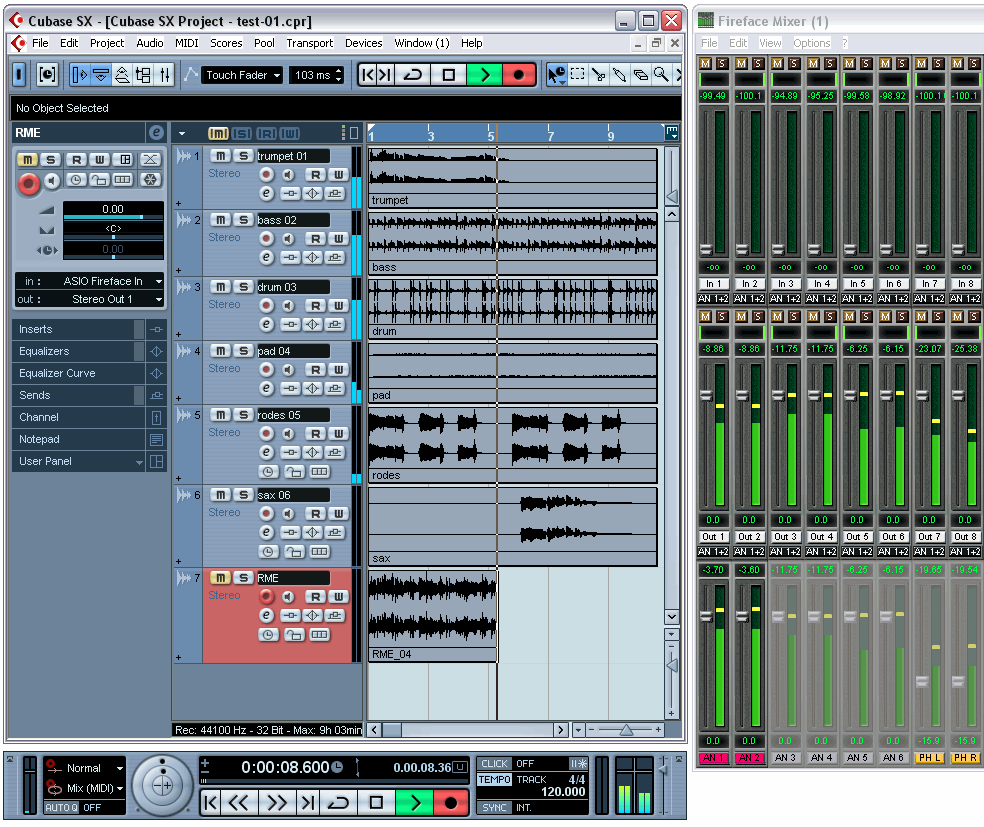Select the Glue tool

point(619,75)
